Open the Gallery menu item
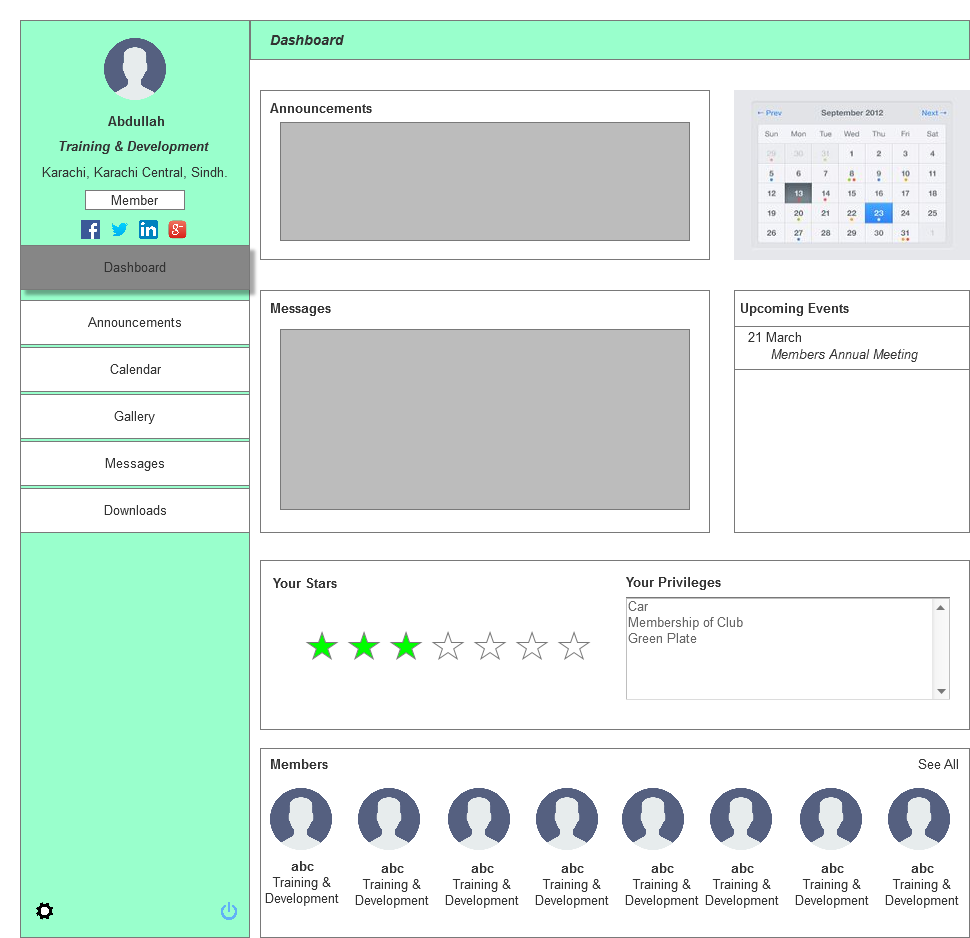 (x=135, y=417)
